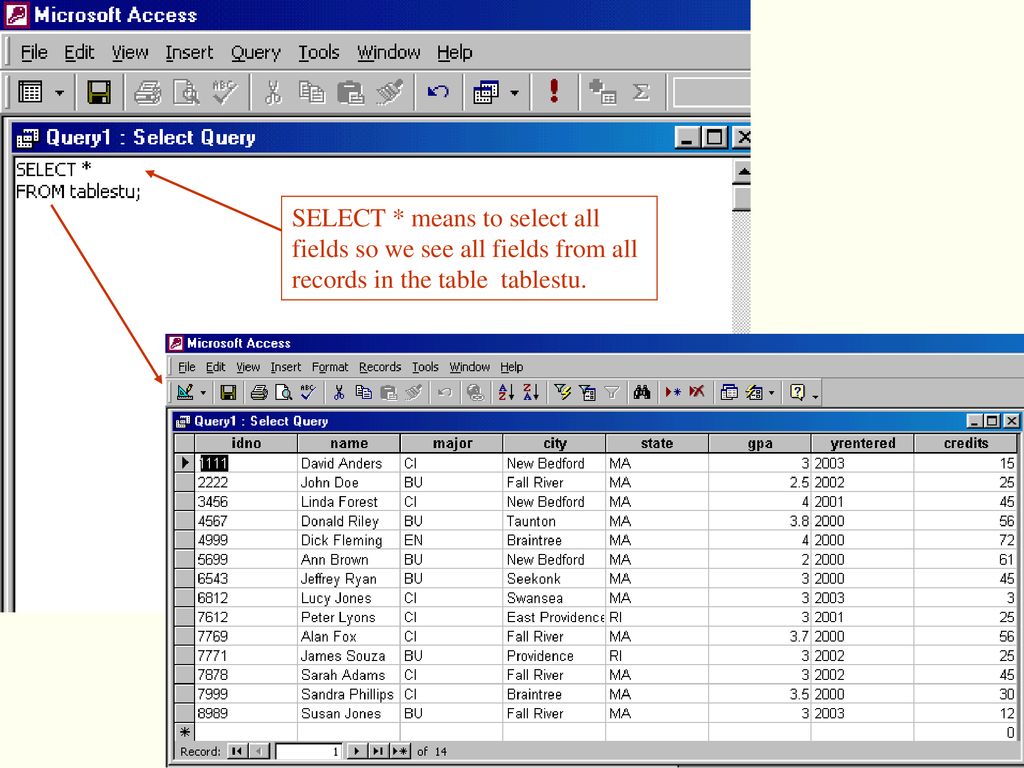
Task: Click the Print icon in the SQL query window toolbar
Action: pos(148,92)
